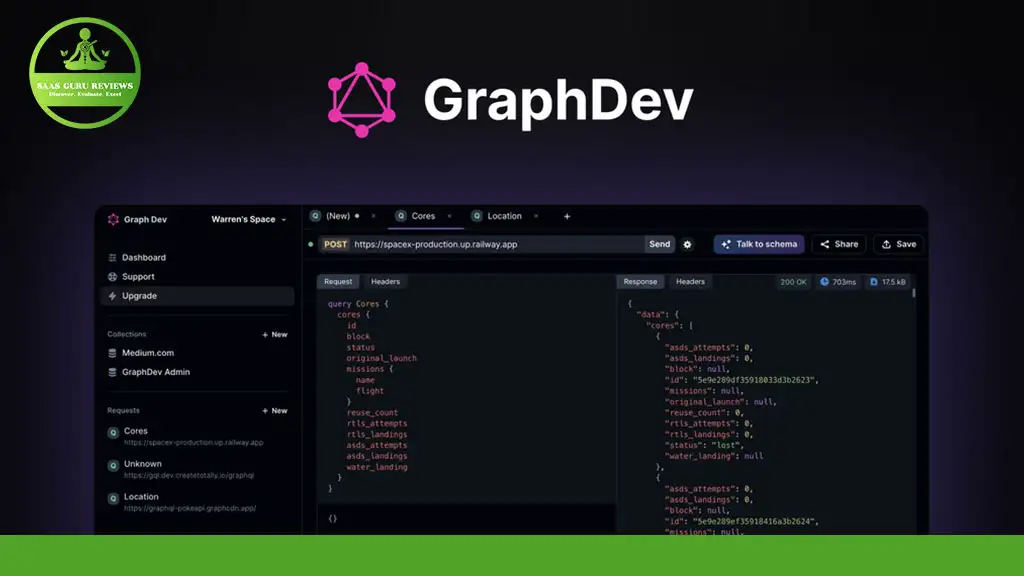This screenshot has width=1024, height=576.
Task: Open the GraphDev Admin collection
Action: click(x=155, y=372)
